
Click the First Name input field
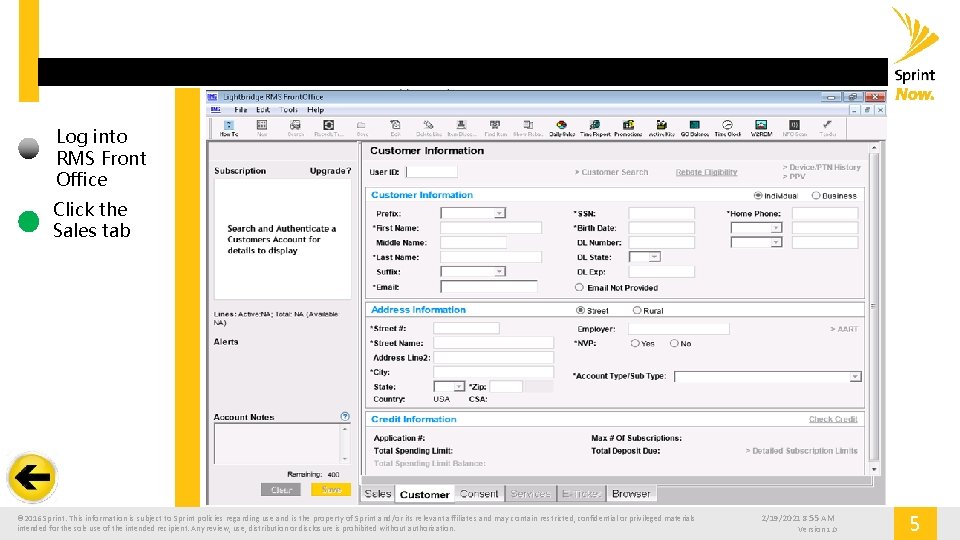pyautogui.click(x=491, y=228)
